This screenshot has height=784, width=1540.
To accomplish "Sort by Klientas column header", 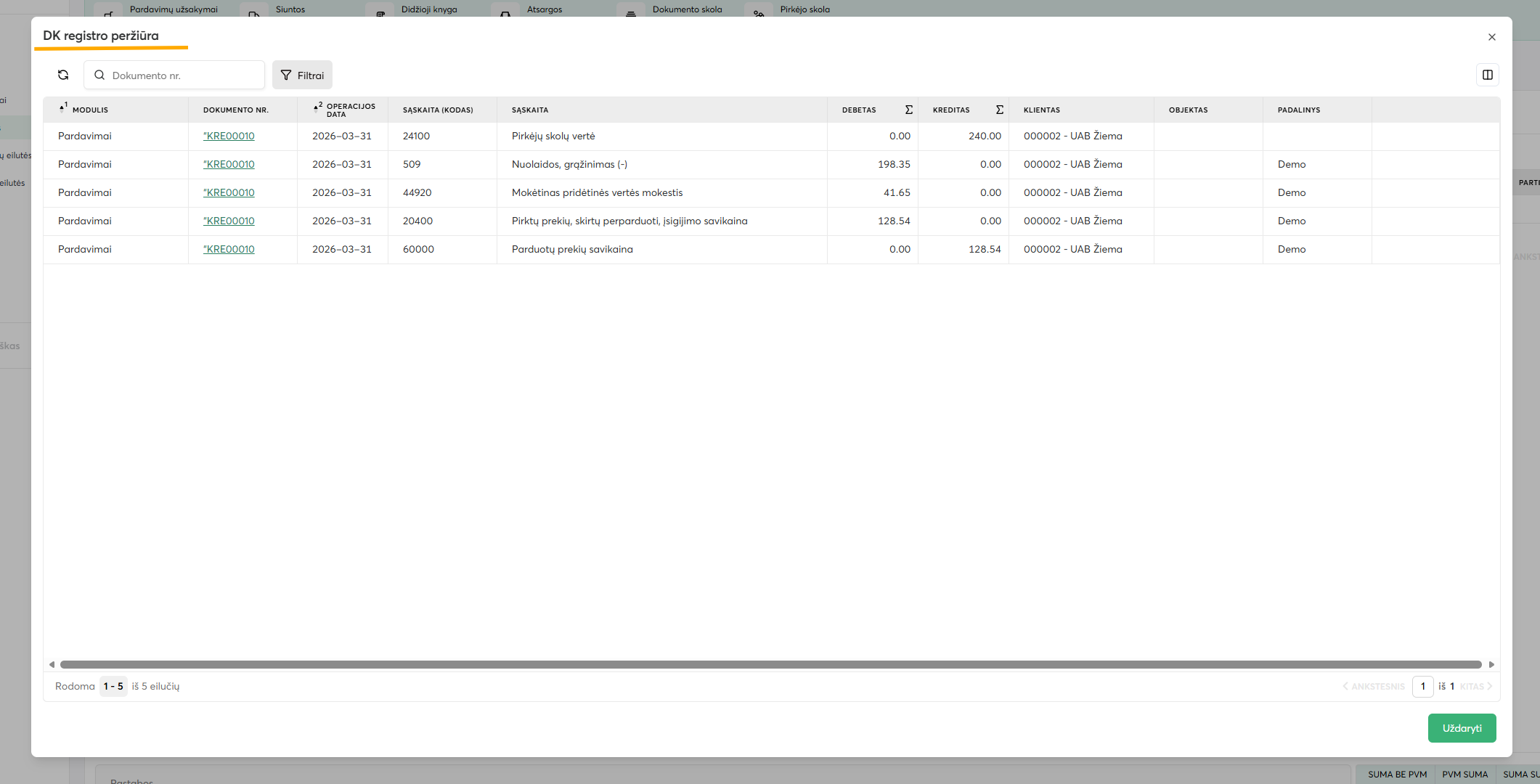I will (1042, 110).
